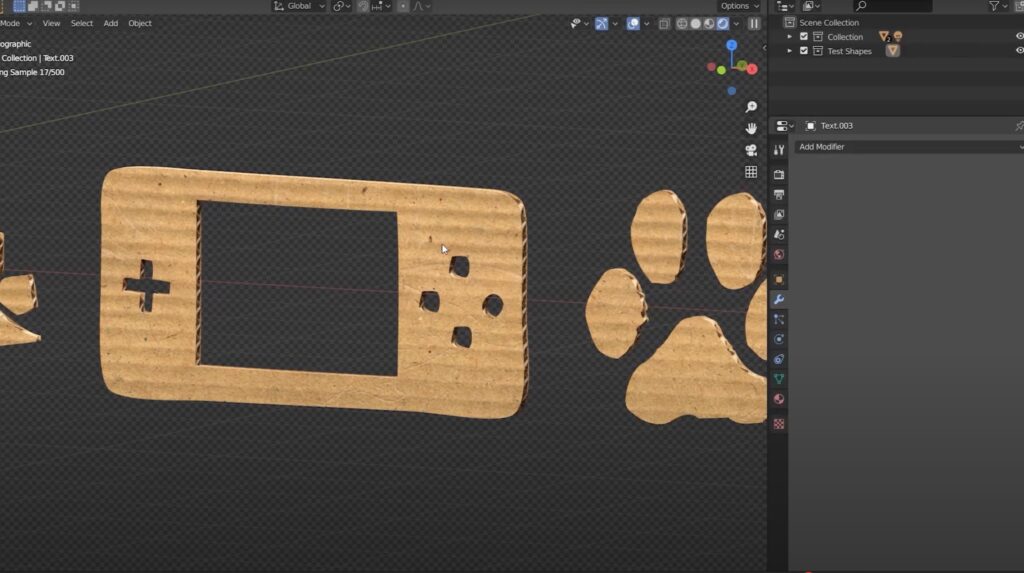This screenshot has height=573, width=1024.
Task: Uncheck the Test Shapes exclude checkbox
Action: click(804, 50)
